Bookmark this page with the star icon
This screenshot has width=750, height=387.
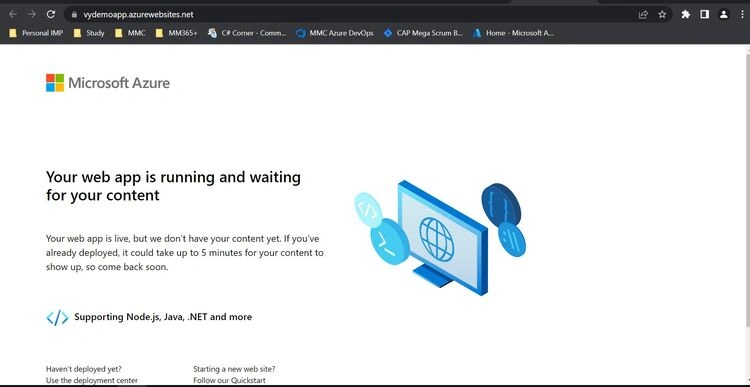click(662, 14)
